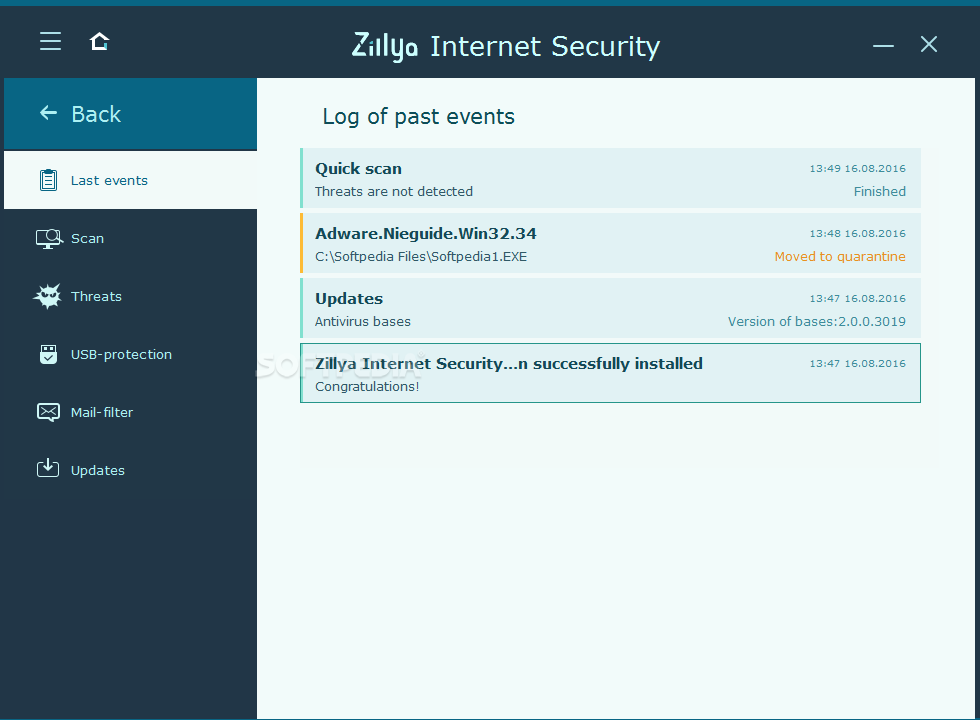The image size is (980, 720).
Task: Click the 'Log of past events' heading
Action: click(418, 117)
